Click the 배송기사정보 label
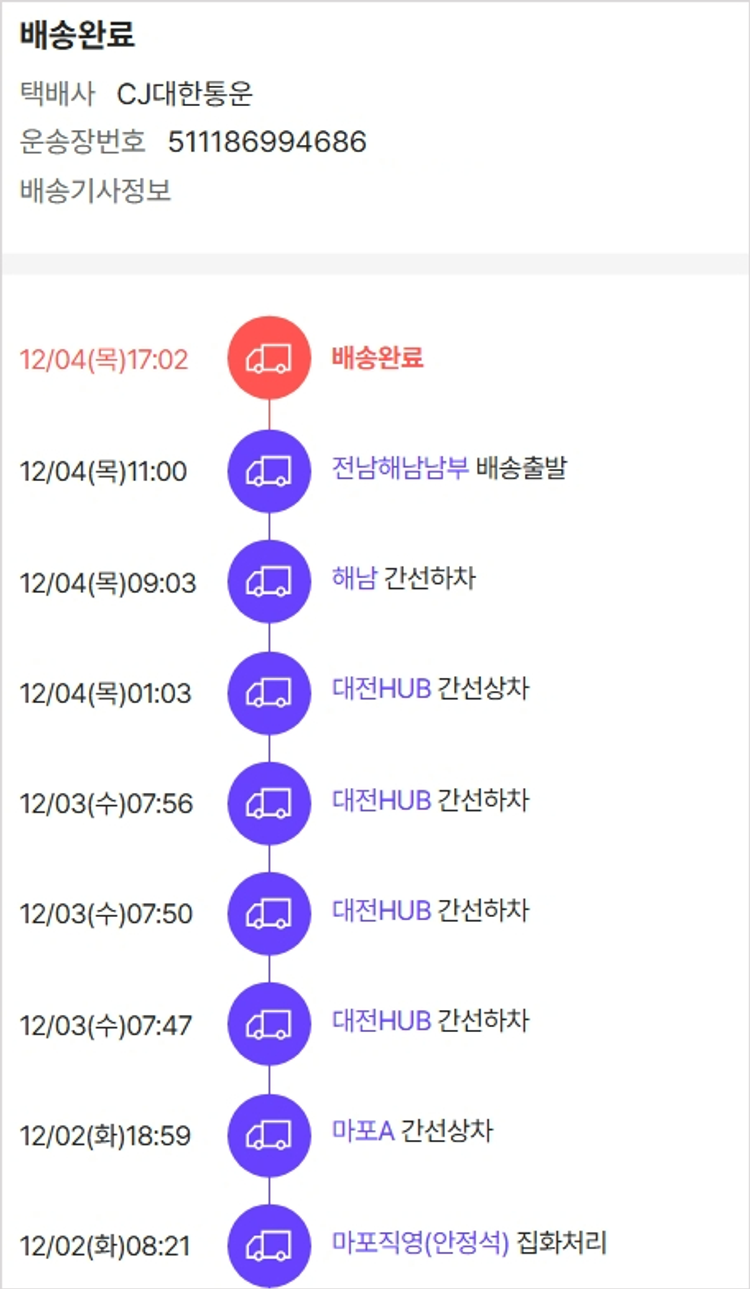 [x=95, y=190]
